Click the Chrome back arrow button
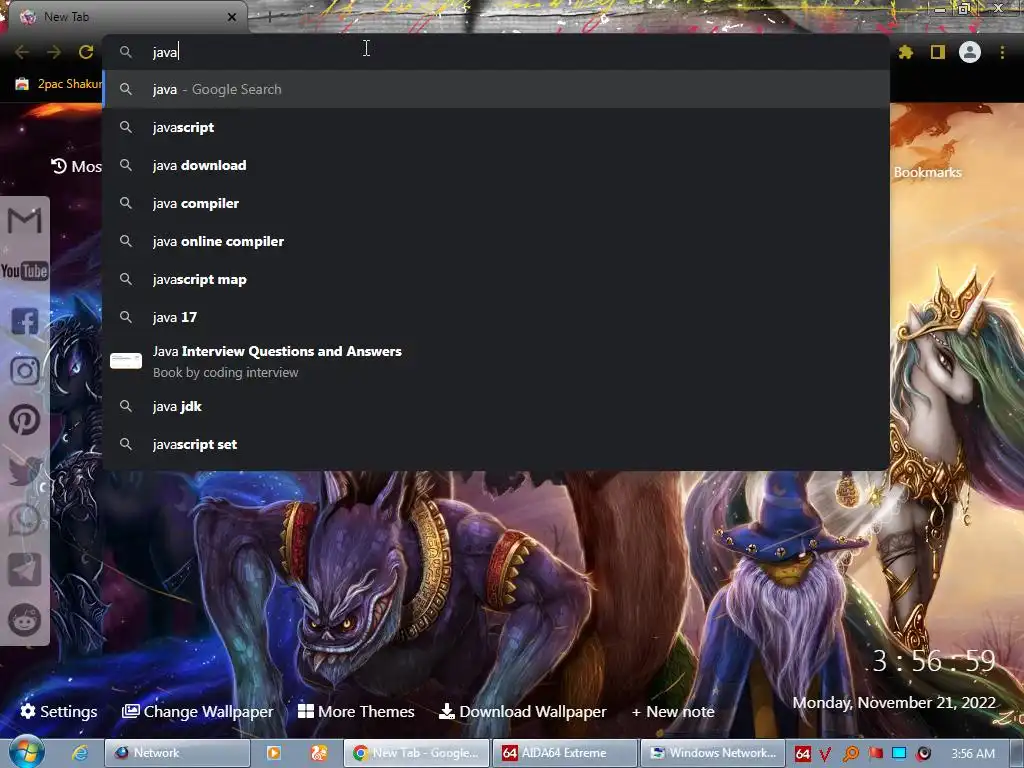The height and width of the screenshot is (768, 1024). point(22,52)
